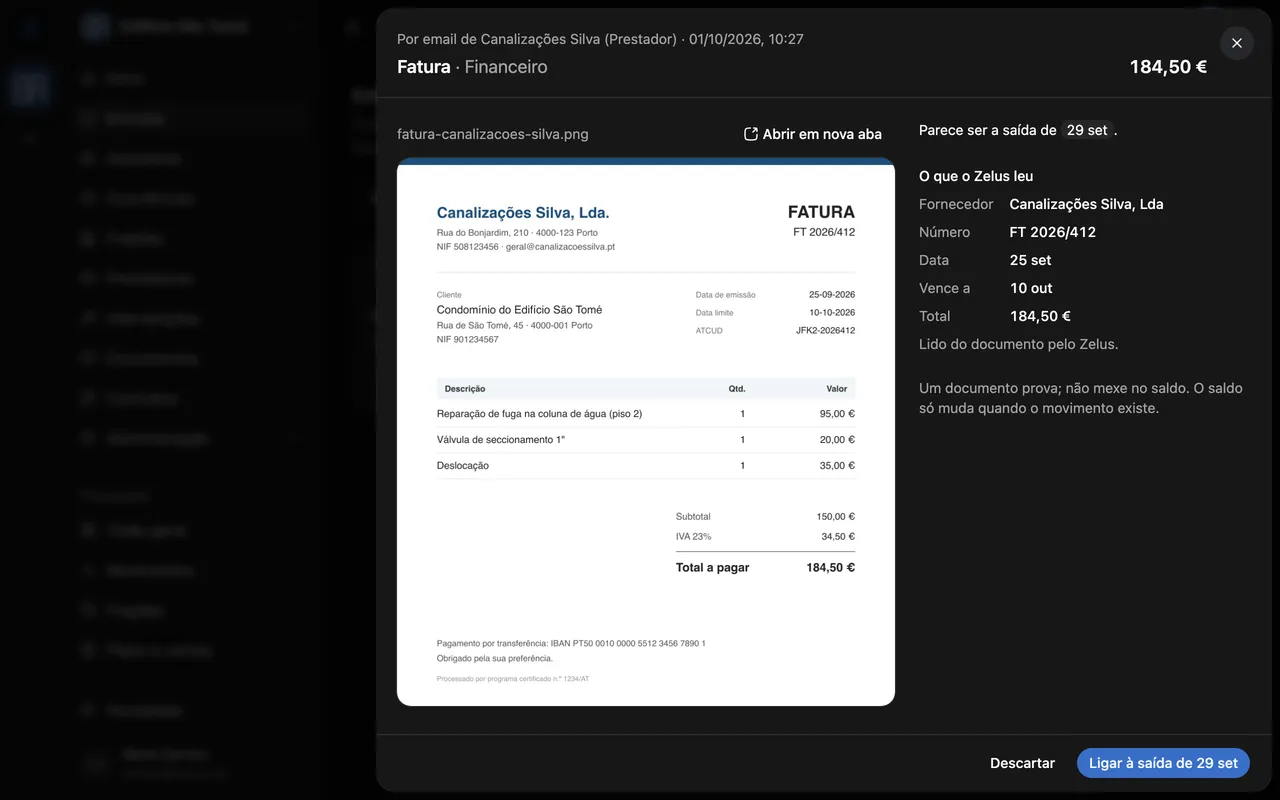This screenshot has height=800, width=1280.
Task: Click the ATCUD code JFK2-2026412
Action: pyautogui.click(x=825, y=331)
